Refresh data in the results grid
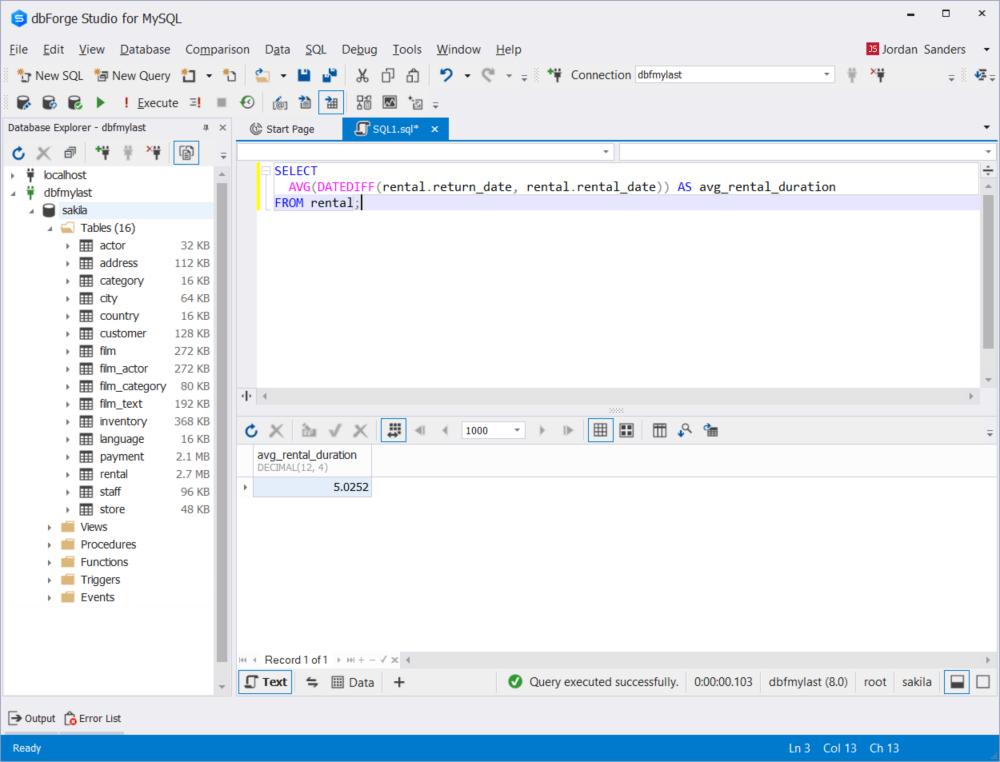This screenshot has height=762, width=1000. point(251,430)
